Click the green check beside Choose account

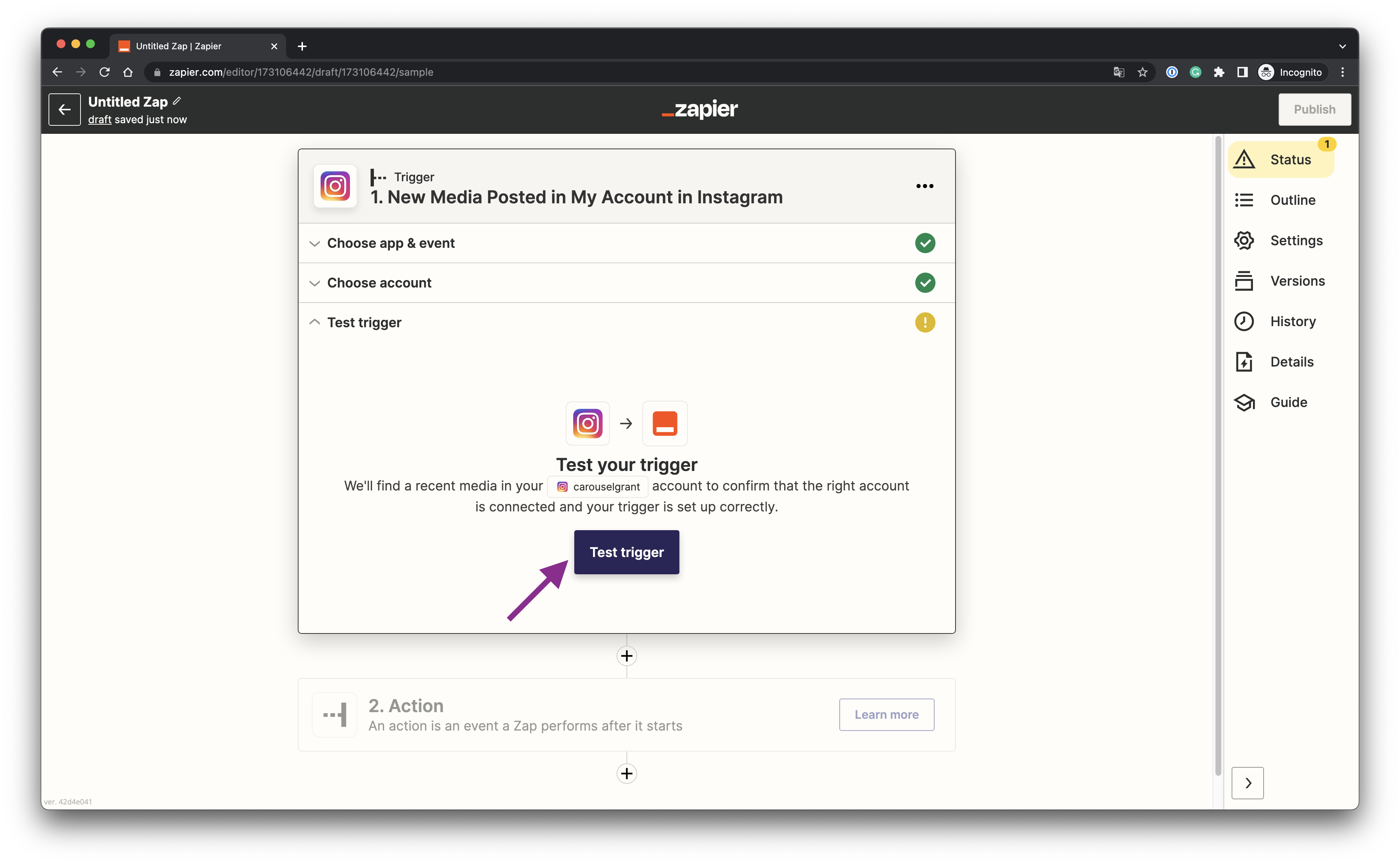pos(925,283)
